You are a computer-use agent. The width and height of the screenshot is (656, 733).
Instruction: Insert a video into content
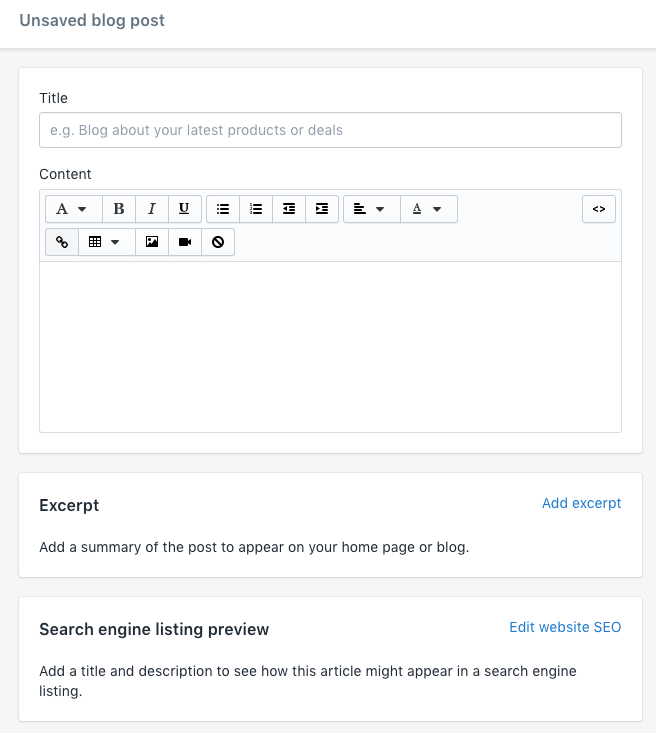pos(185,242)
